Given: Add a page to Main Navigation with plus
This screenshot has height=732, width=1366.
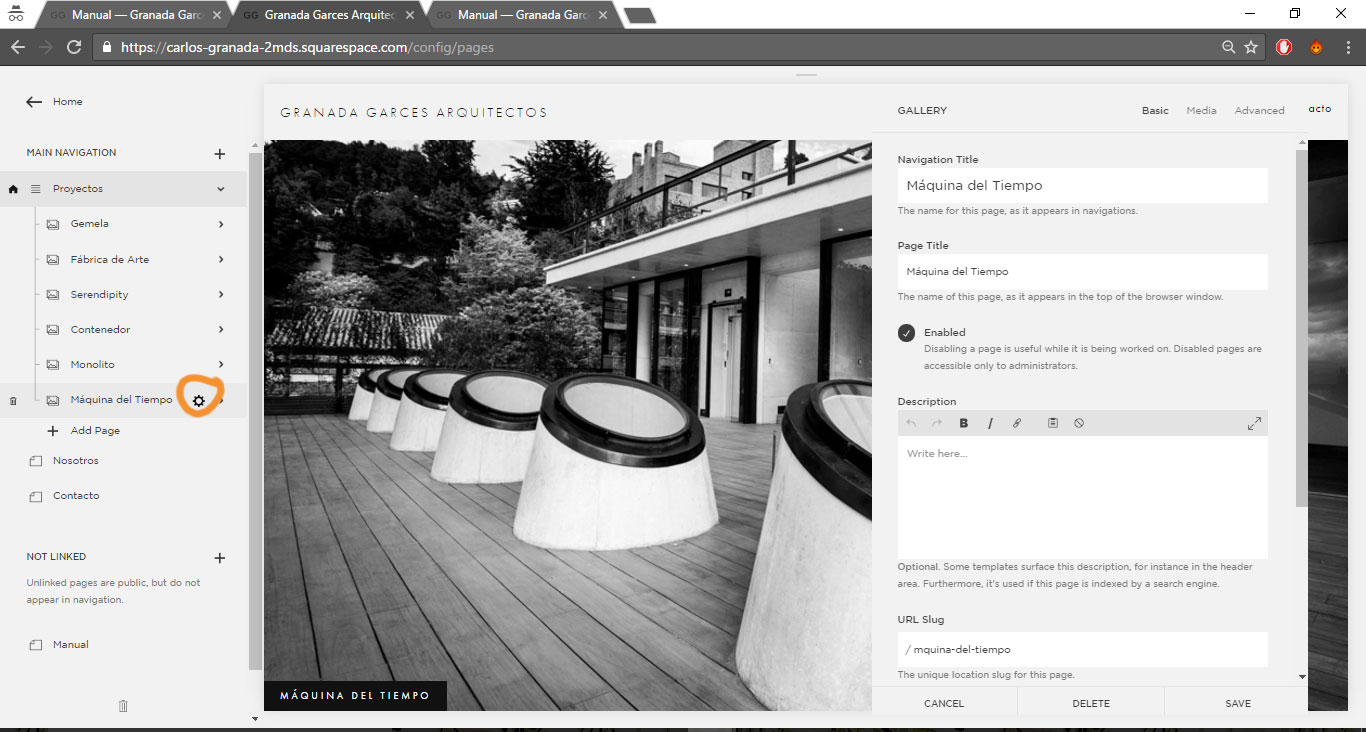Looking at the screenshot, I should click(x=220, y=154).
